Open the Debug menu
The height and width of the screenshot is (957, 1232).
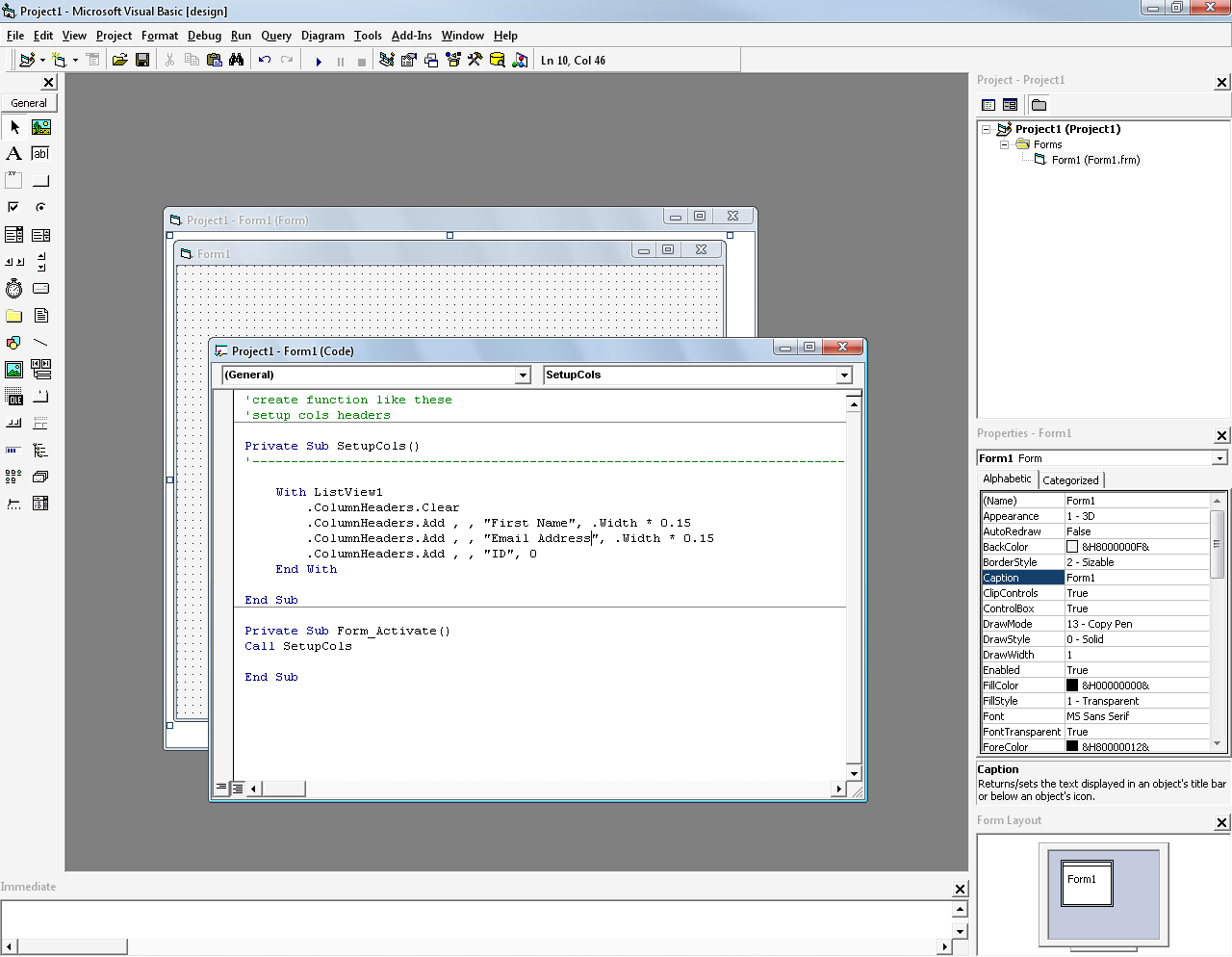coord(204,36)
